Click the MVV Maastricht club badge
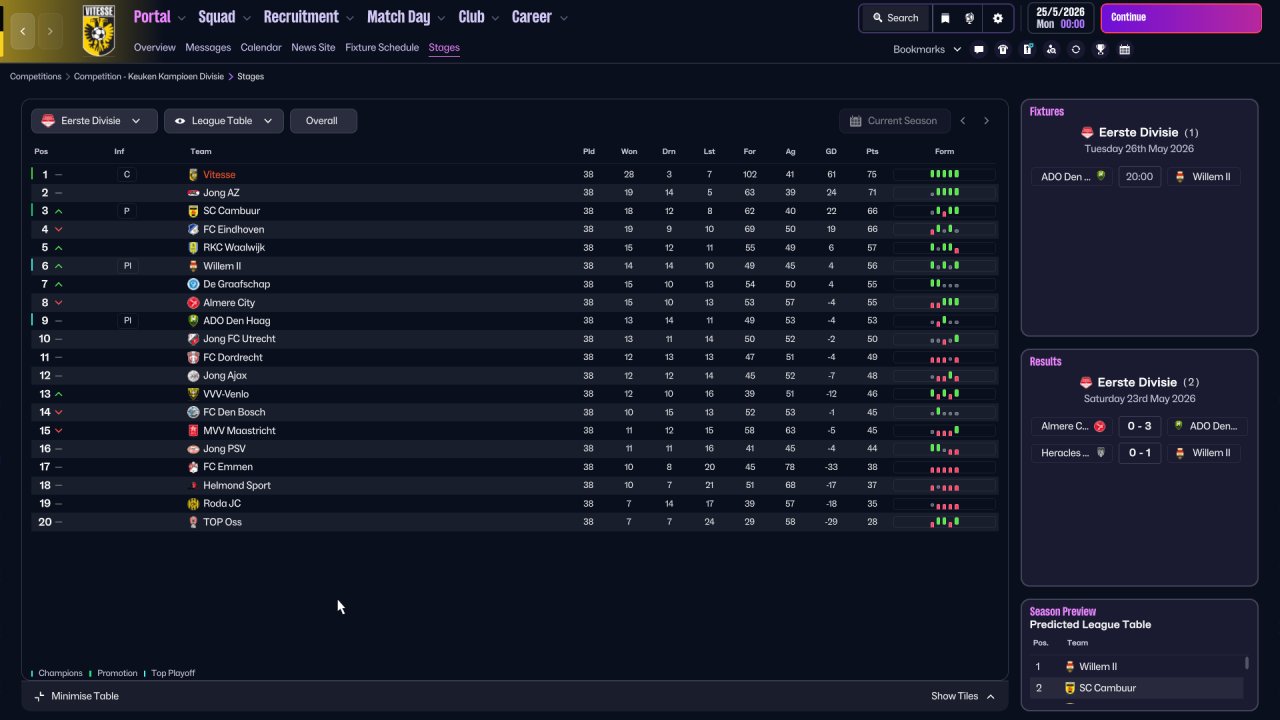This screenshot has width=1280, height=720. pos(193,430)
